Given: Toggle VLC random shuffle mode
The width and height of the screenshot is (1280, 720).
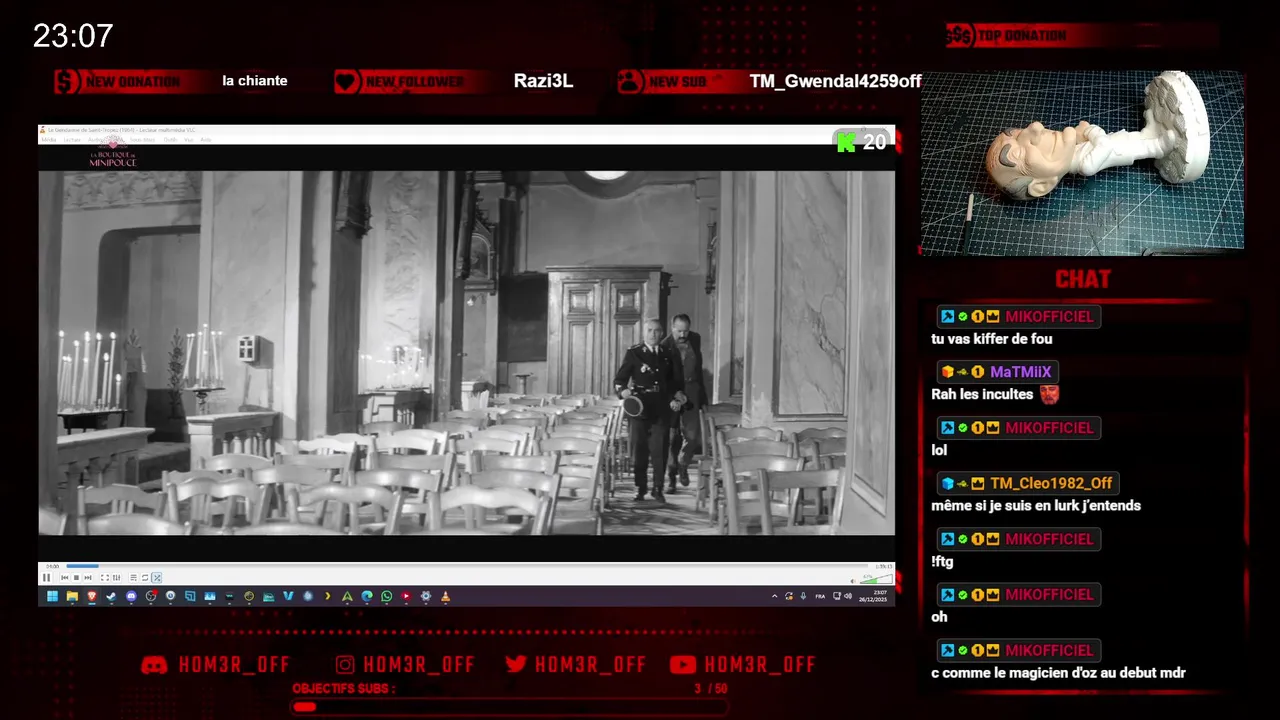Looking at the screenshot, I should pyautogui.click(x=157, y=577).
